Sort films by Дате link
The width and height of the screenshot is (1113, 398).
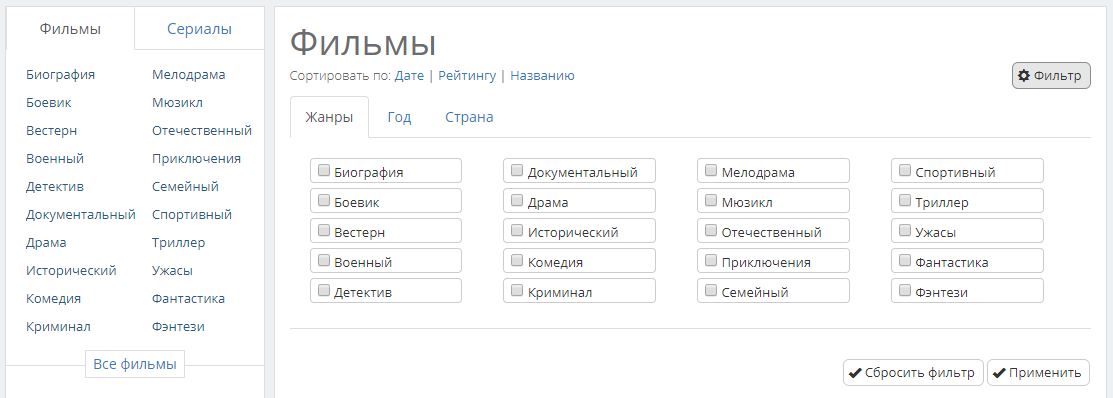click(410, 76)
